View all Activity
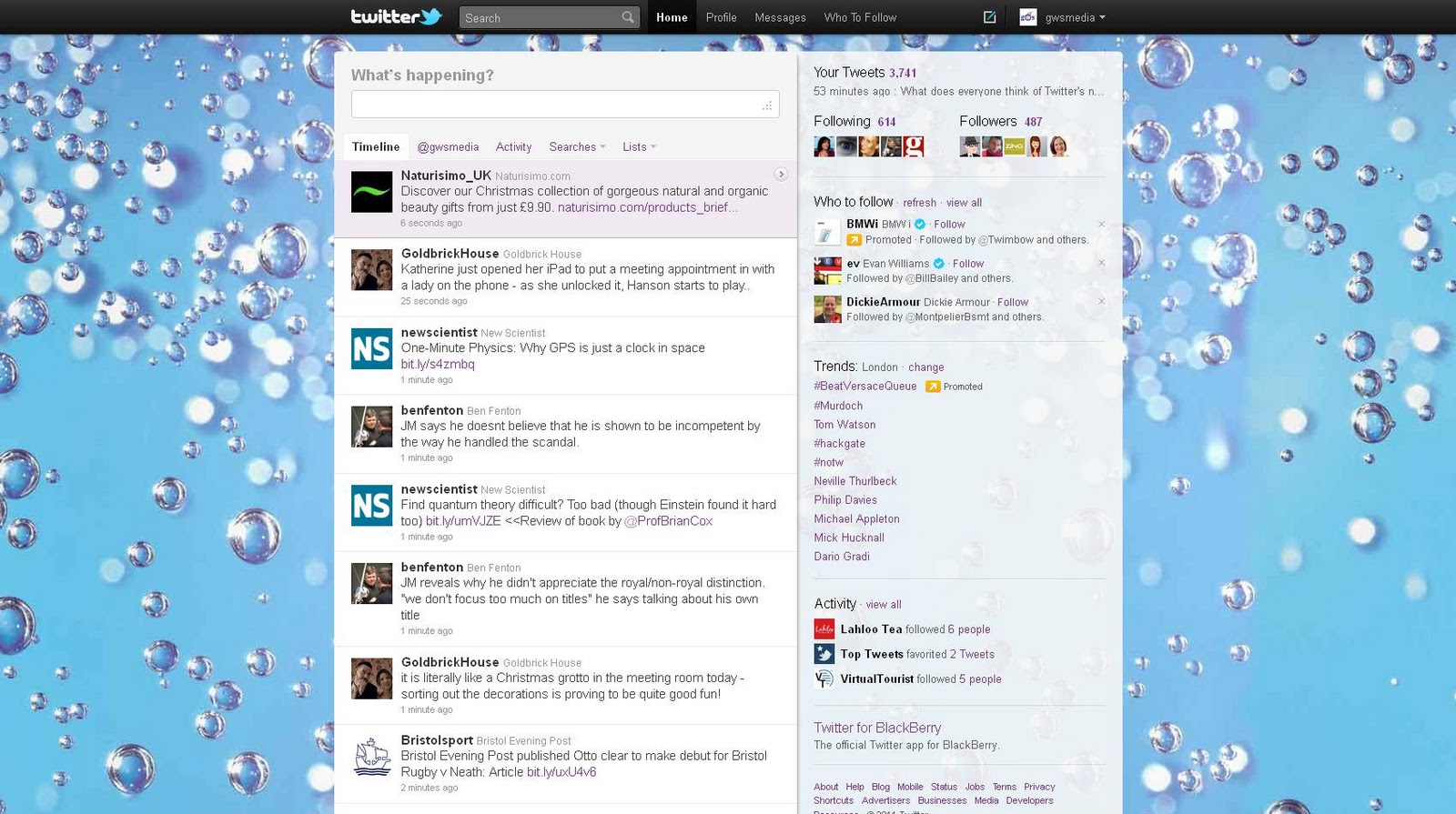The height and width of the screenshot is (814, 1456). click(x=884, y=604)
